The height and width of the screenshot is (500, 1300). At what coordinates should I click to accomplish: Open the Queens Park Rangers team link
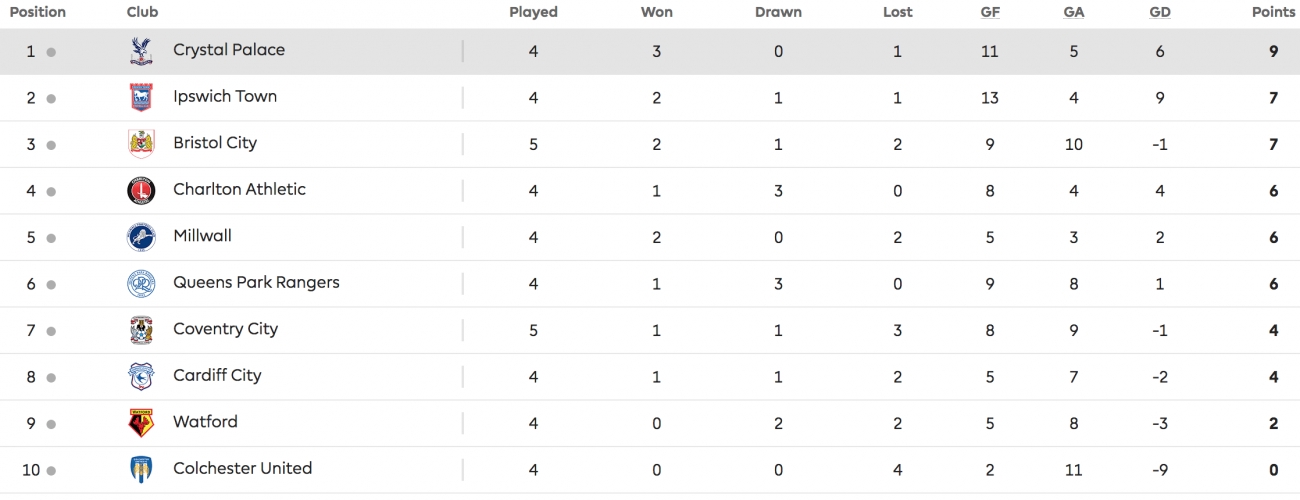coord(256,282)
